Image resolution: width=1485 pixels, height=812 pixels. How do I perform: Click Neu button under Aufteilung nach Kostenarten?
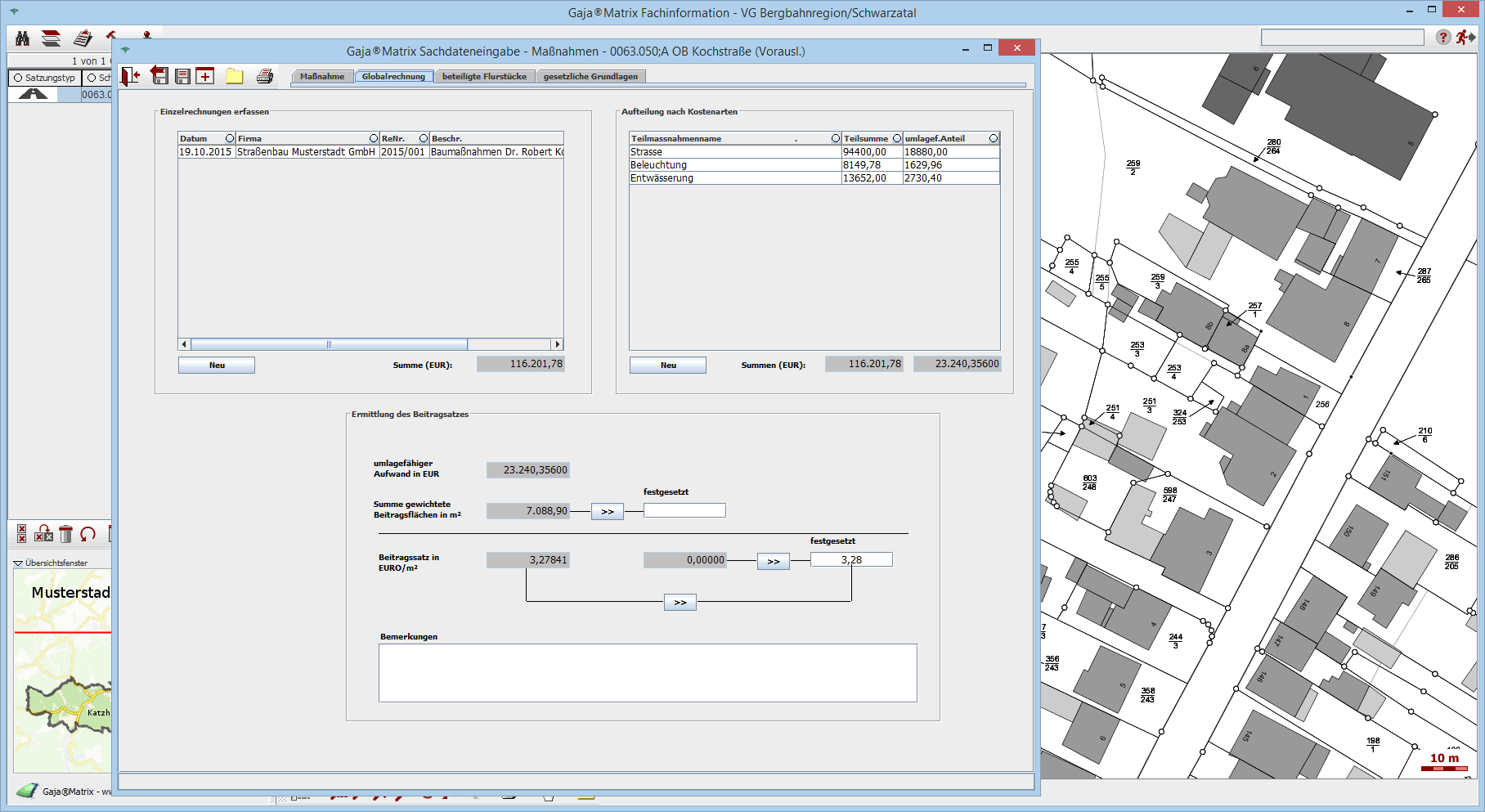tap(668, 366)
